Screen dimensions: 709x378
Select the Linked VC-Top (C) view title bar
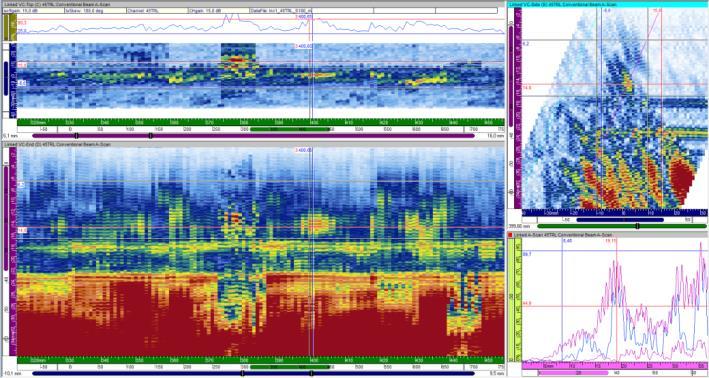click(x=253, y=4)
